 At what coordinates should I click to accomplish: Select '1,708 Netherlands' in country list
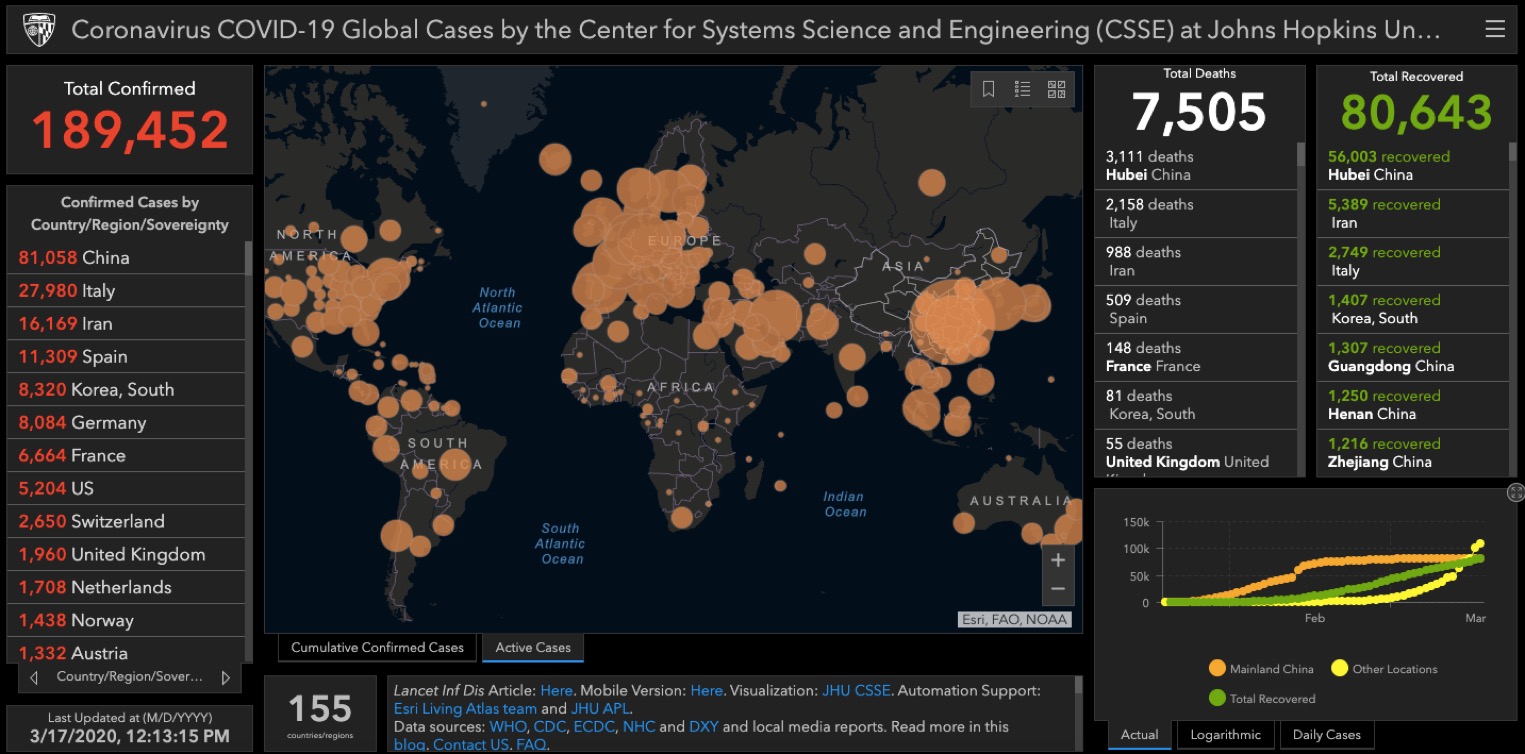click(126, 587)
